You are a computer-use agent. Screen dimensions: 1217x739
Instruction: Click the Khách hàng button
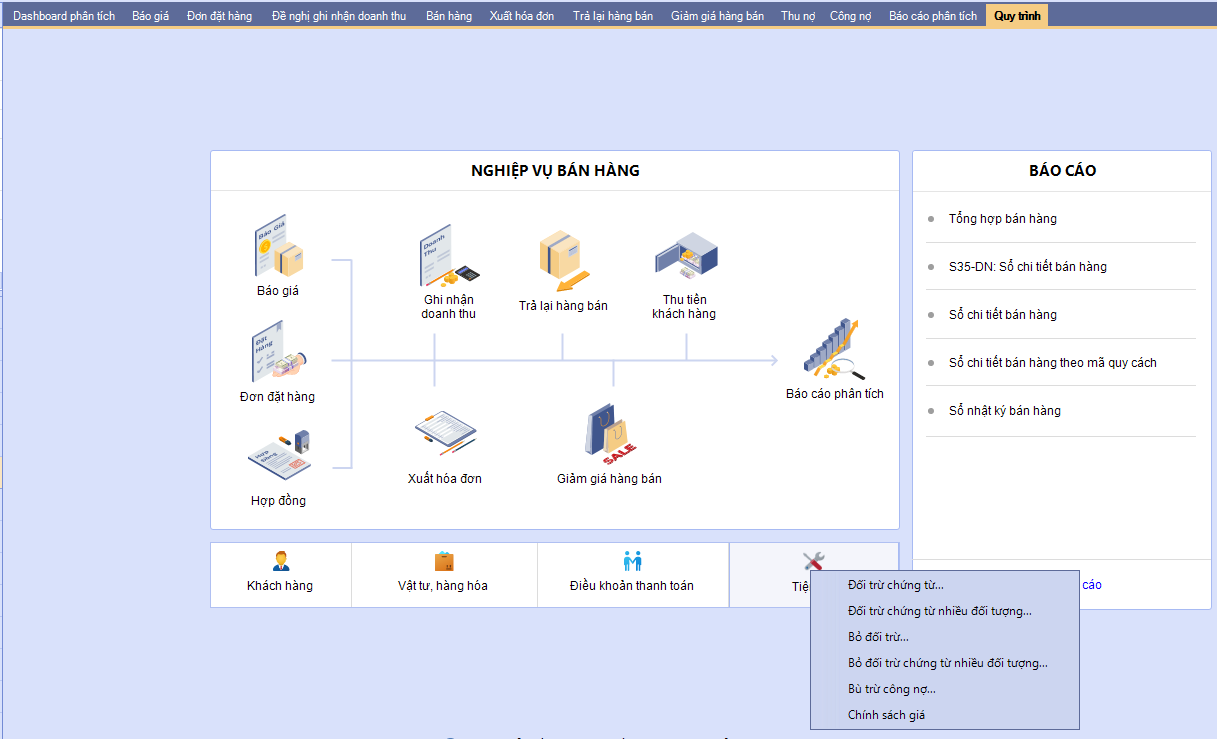(280, 575)
